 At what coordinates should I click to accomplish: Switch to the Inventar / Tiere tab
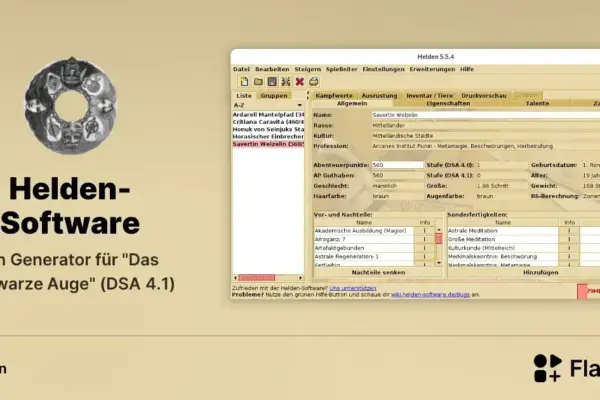click(429, 96)
